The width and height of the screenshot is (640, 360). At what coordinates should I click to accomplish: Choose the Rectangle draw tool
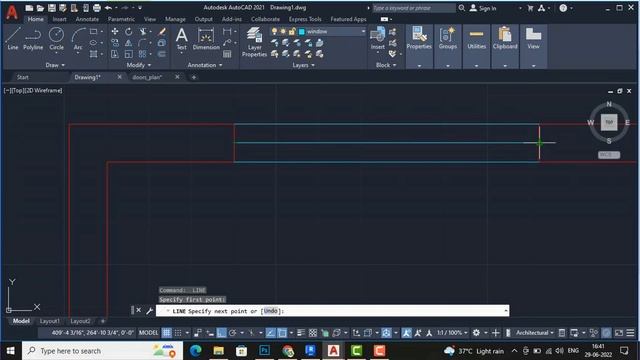[x=93, y=31]
